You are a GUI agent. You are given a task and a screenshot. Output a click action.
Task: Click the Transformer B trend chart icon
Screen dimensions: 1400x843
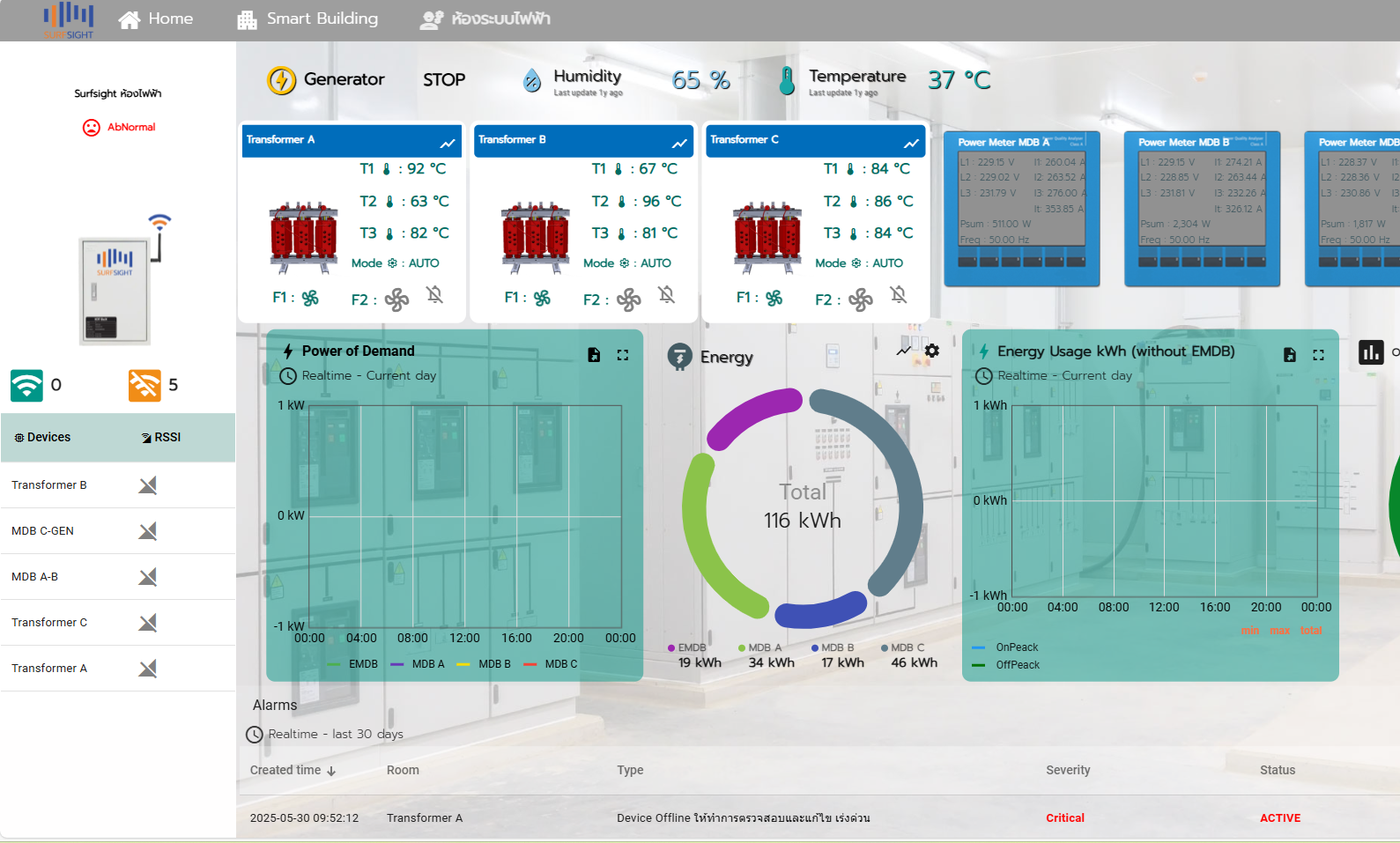tap(679, 143)
